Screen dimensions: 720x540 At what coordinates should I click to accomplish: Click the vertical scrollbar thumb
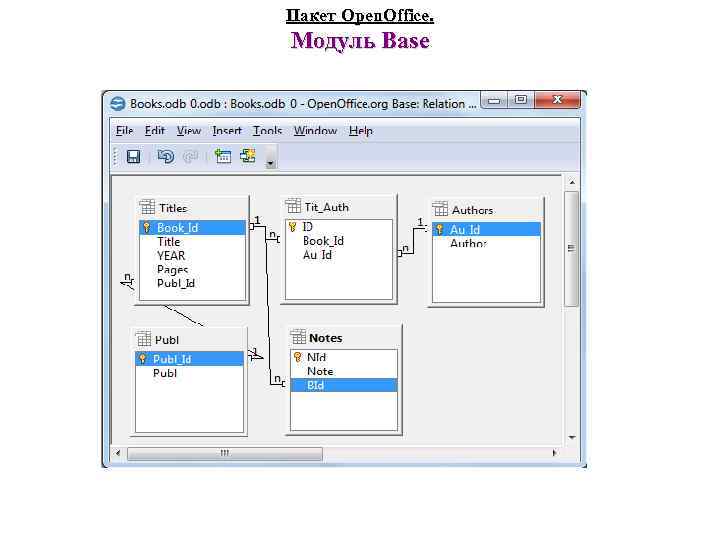(571, 248)
